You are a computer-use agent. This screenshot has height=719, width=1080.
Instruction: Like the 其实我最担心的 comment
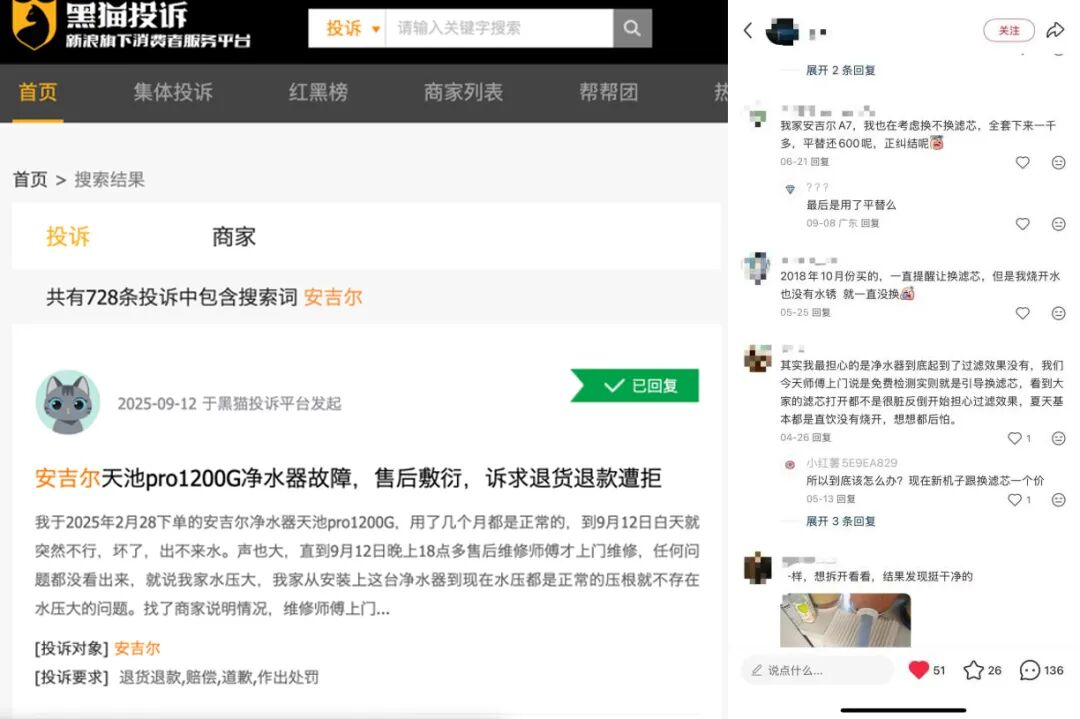pyautogui.click(x=1015, y=438)
